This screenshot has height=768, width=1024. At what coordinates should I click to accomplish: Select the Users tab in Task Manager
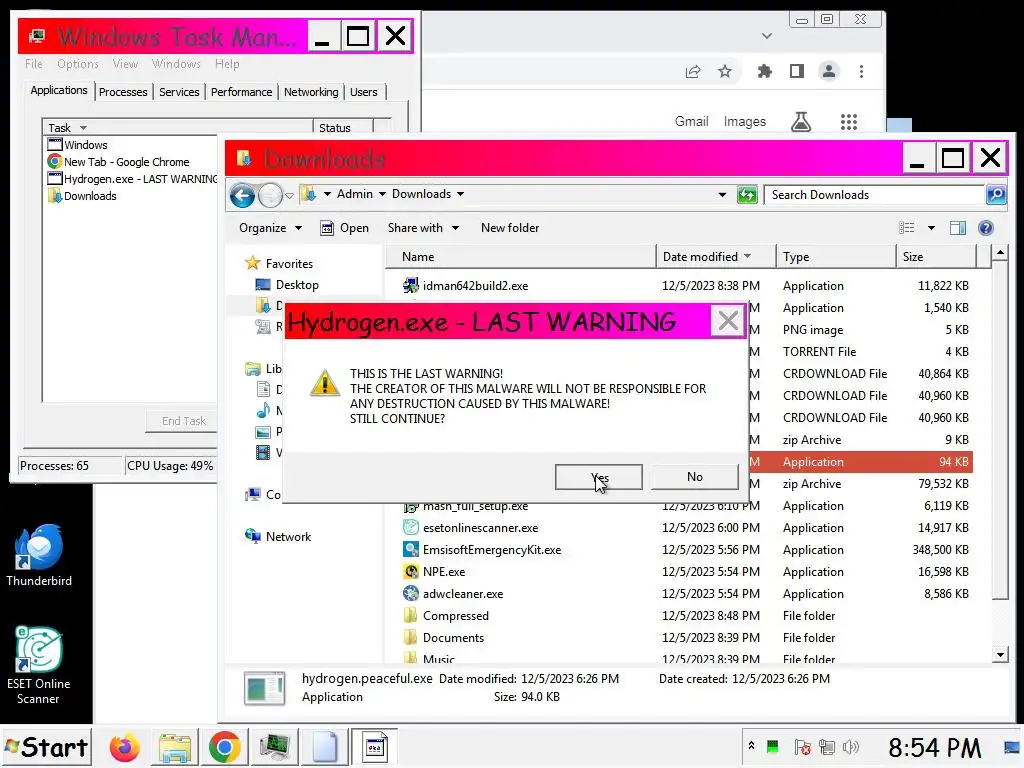(363, 92)
